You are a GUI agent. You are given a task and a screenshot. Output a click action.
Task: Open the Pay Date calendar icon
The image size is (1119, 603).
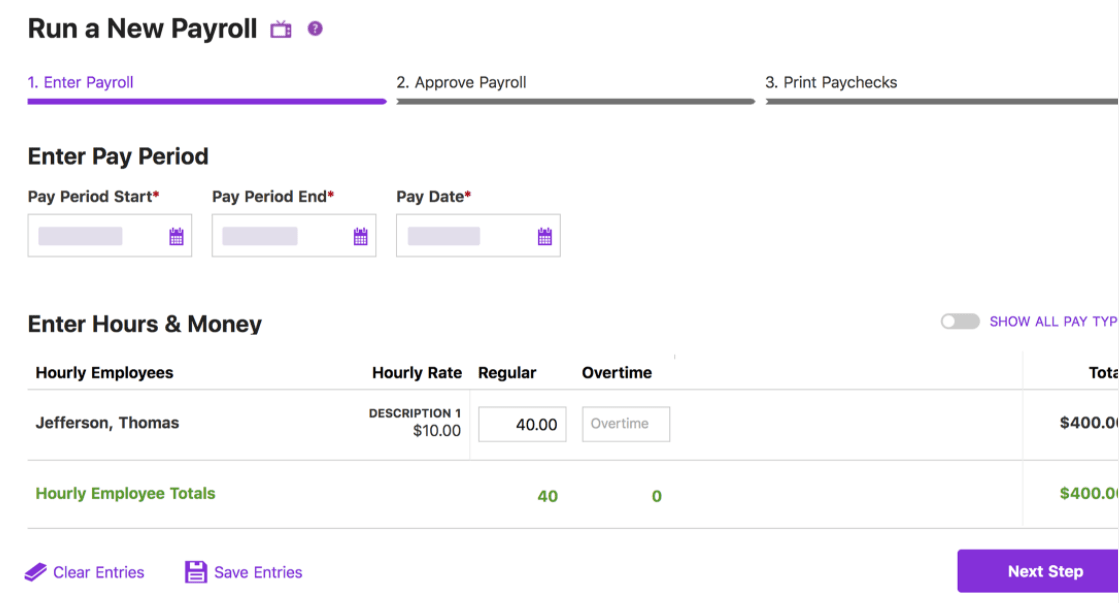(544, 235)
